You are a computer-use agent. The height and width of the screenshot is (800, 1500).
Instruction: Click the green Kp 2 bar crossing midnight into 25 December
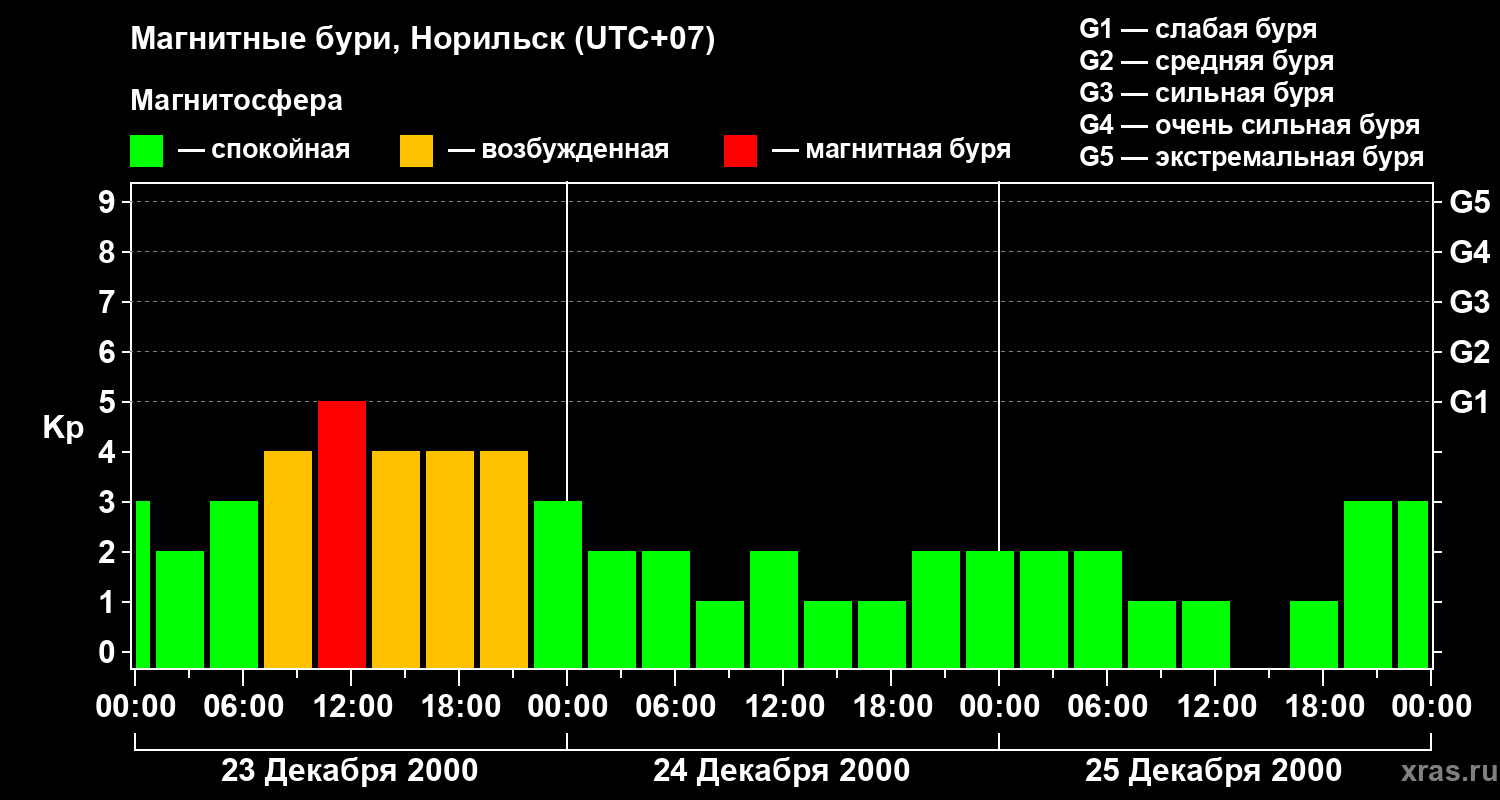pyautogui.click(x=990, y=609)
